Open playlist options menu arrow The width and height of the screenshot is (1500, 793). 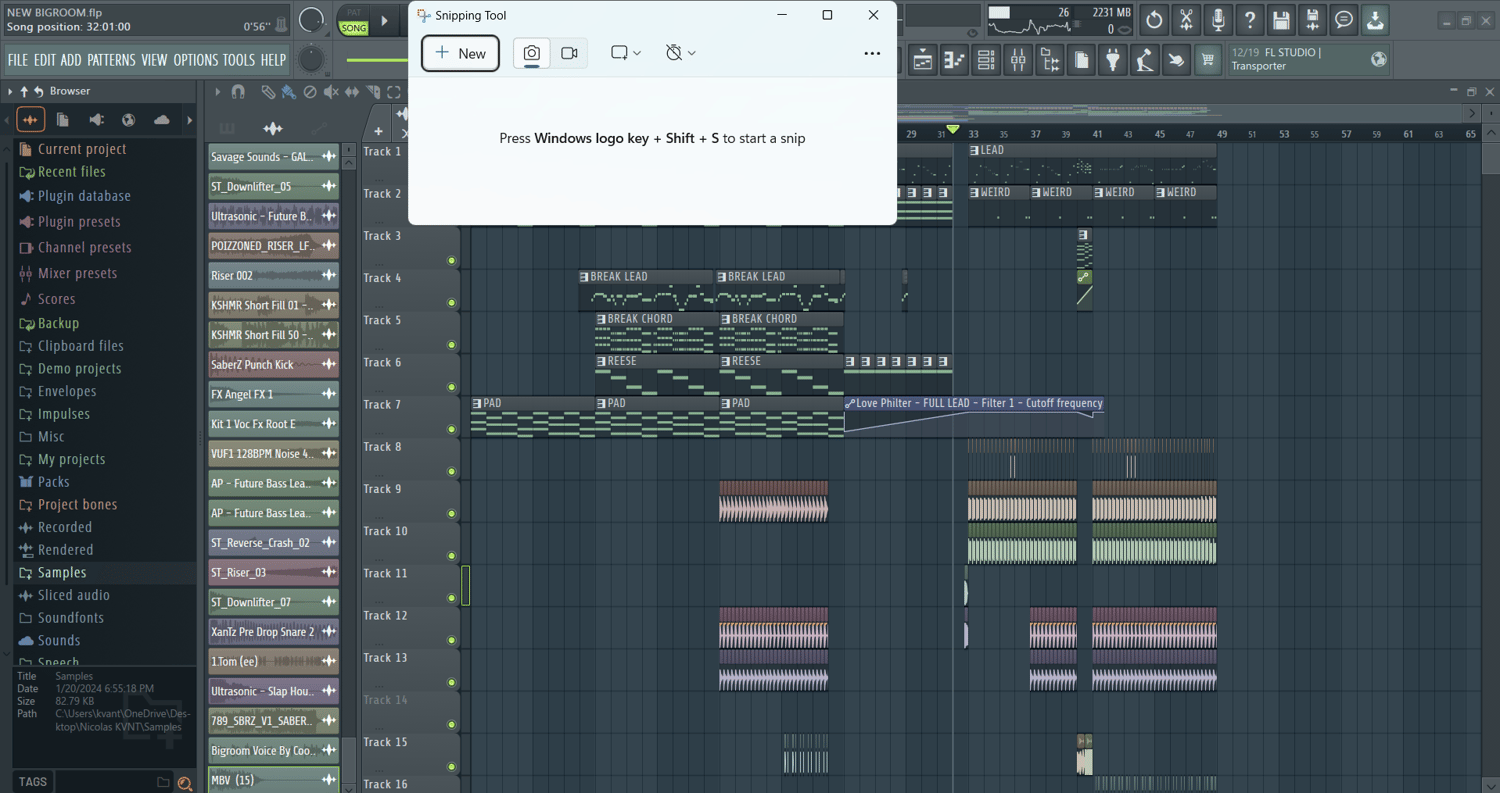tap(217, 92)
